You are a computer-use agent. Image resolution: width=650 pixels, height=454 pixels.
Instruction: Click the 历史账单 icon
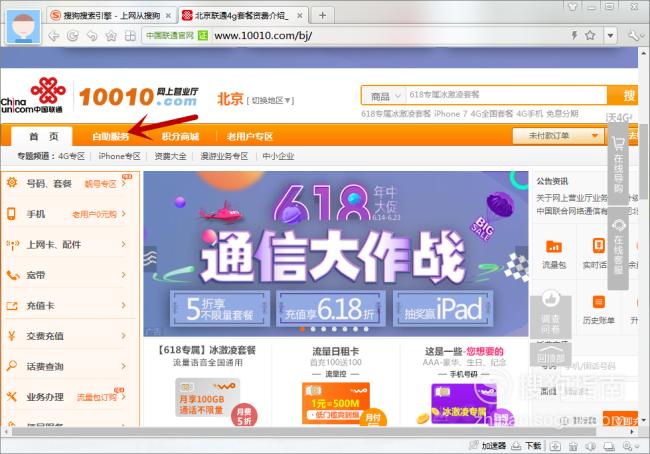(598, 302)
